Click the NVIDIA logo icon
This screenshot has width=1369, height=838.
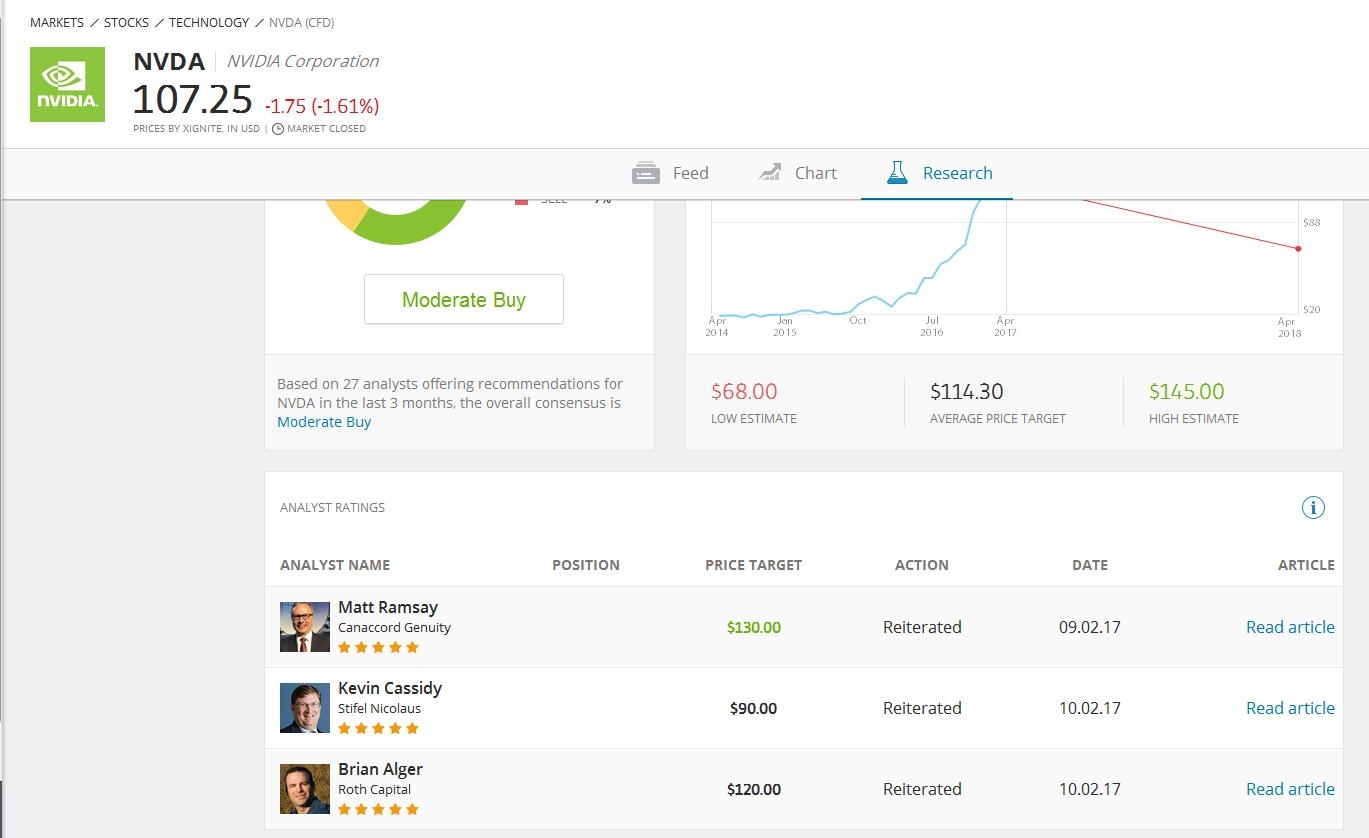point(67,84)
